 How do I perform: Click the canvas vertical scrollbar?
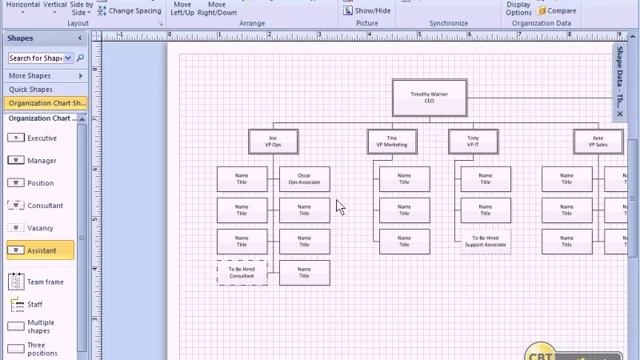point(632,198)
